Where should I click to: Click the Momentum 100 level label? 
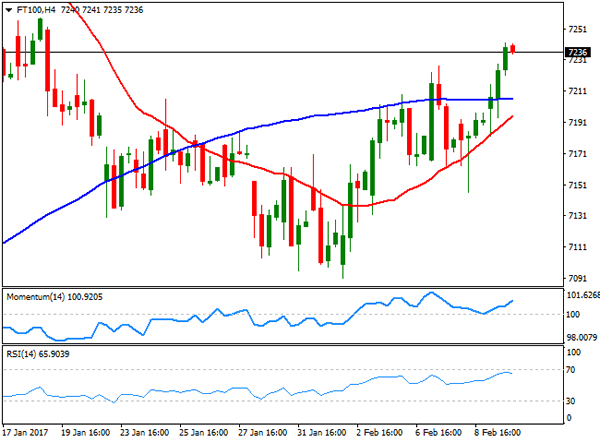pos(573,314)
